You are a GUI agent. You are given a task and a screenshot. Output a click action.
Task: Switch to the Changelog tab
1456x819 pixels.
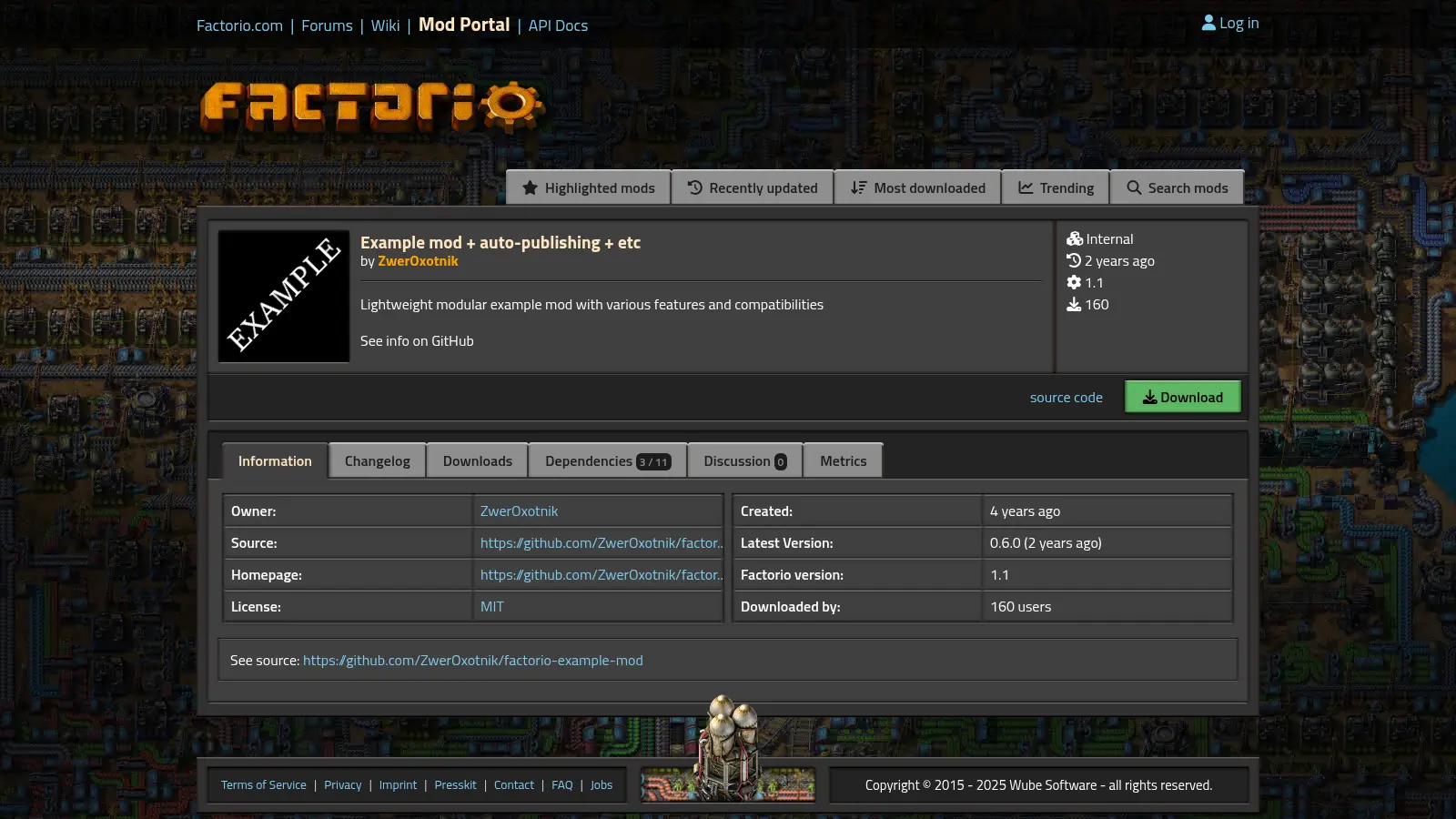tap(378, 460)
